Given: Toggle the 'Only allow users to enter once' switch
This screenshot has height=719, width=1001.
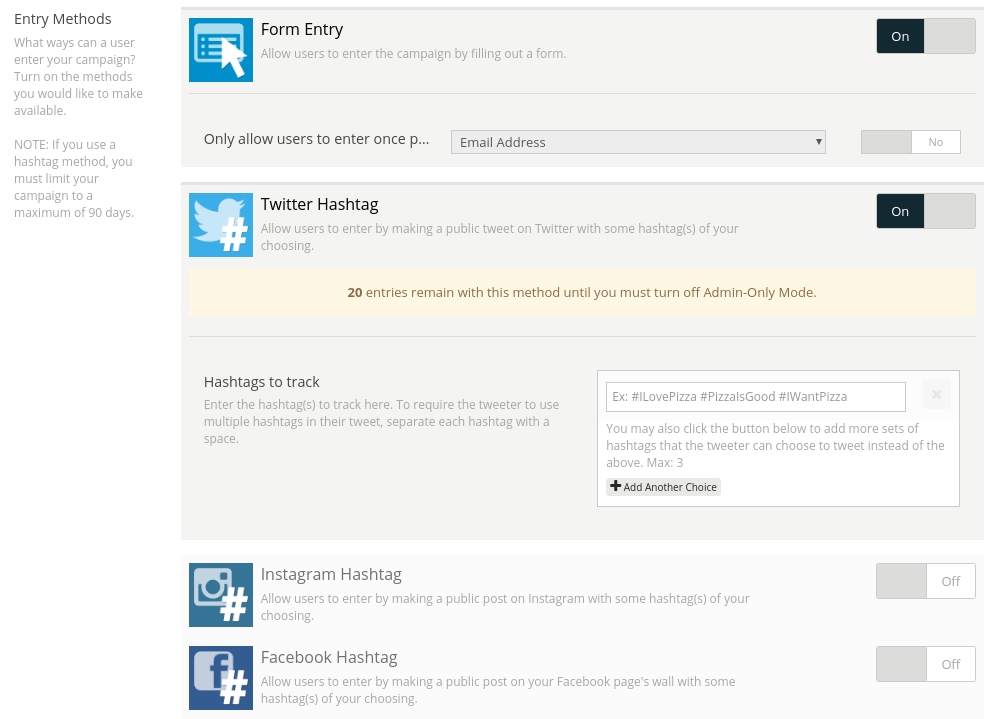Looking at the screenshot, I should [910, 142].
